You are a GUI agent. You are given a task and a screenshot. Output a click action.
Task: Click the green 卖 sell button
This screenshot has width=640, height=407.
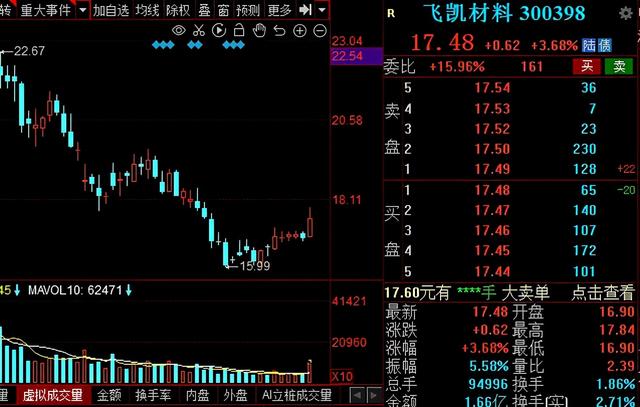click(619, 66)
